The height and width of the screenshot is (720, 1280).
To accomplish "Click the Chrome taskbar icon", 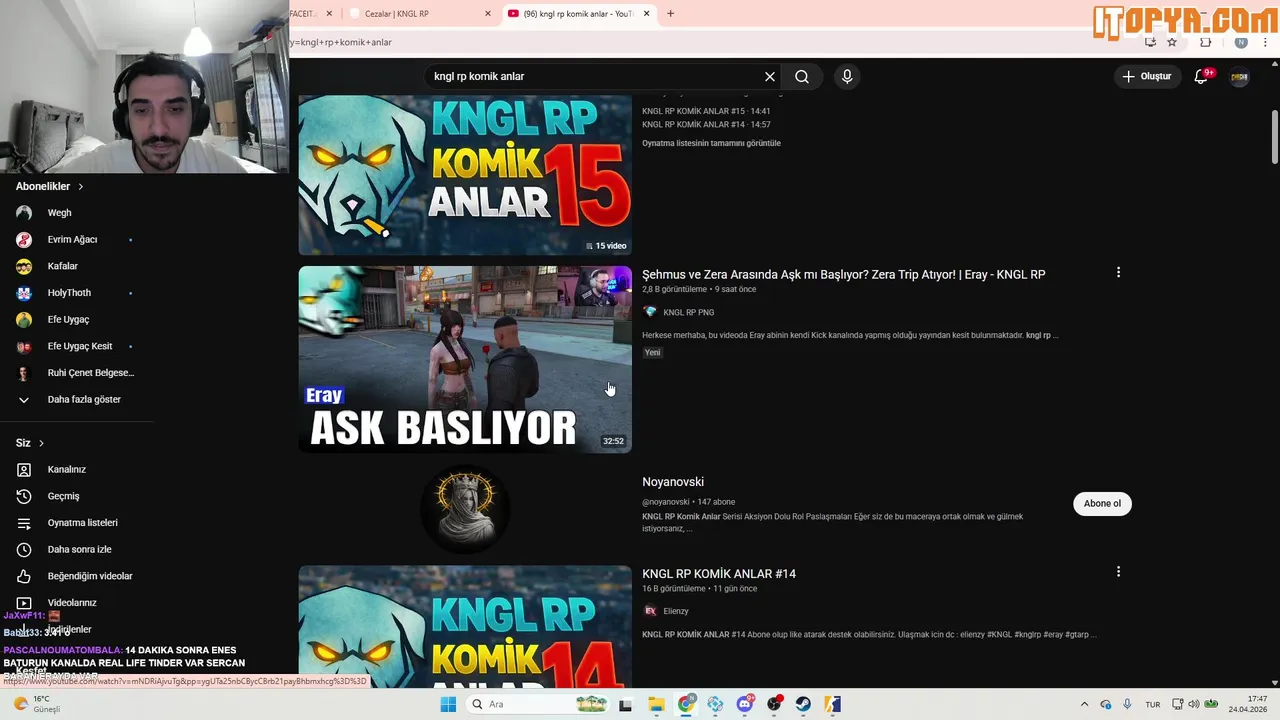I will point(686,704).
